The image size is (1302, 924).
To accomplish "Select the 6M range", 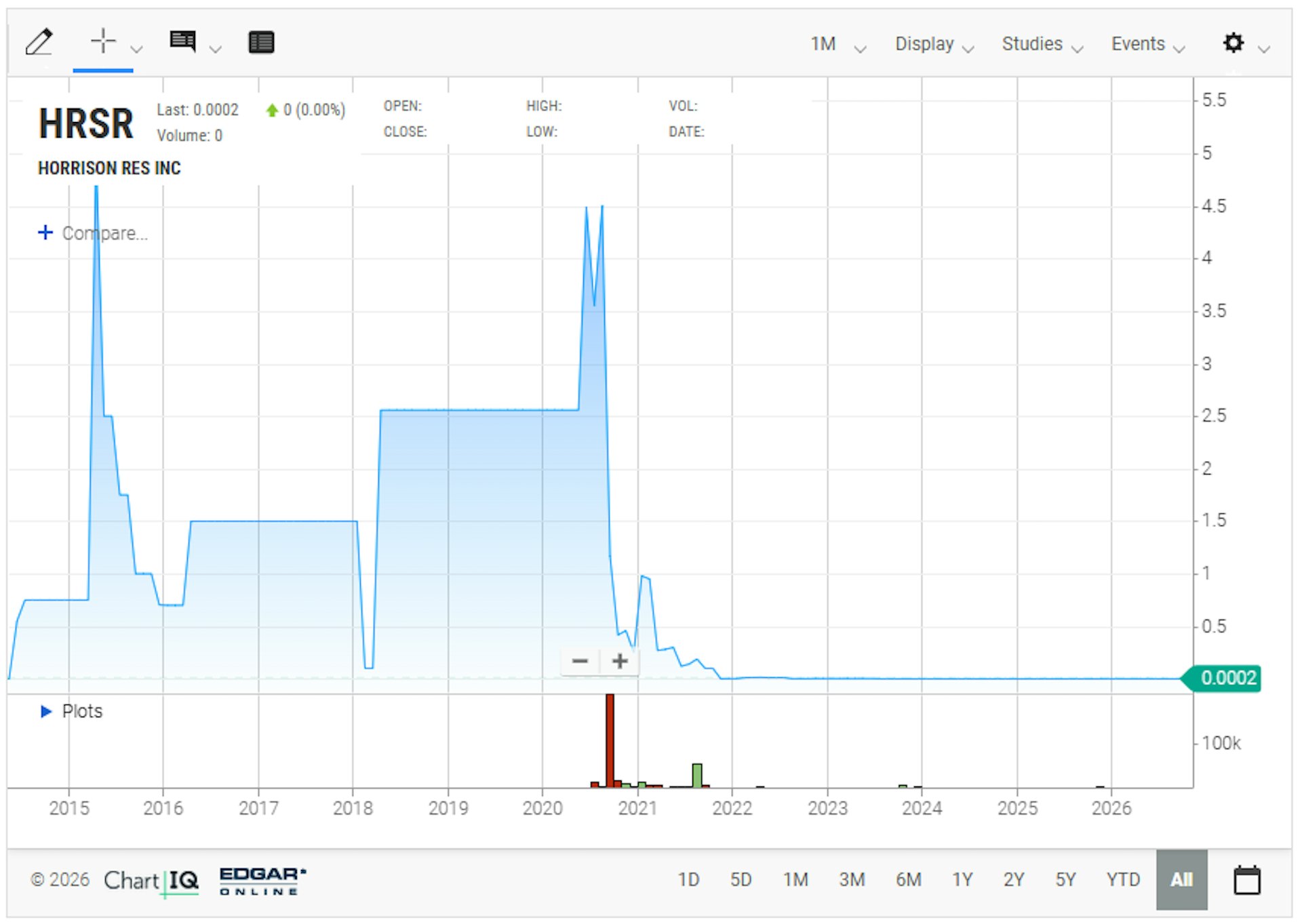I will click(x=908, y=879).
